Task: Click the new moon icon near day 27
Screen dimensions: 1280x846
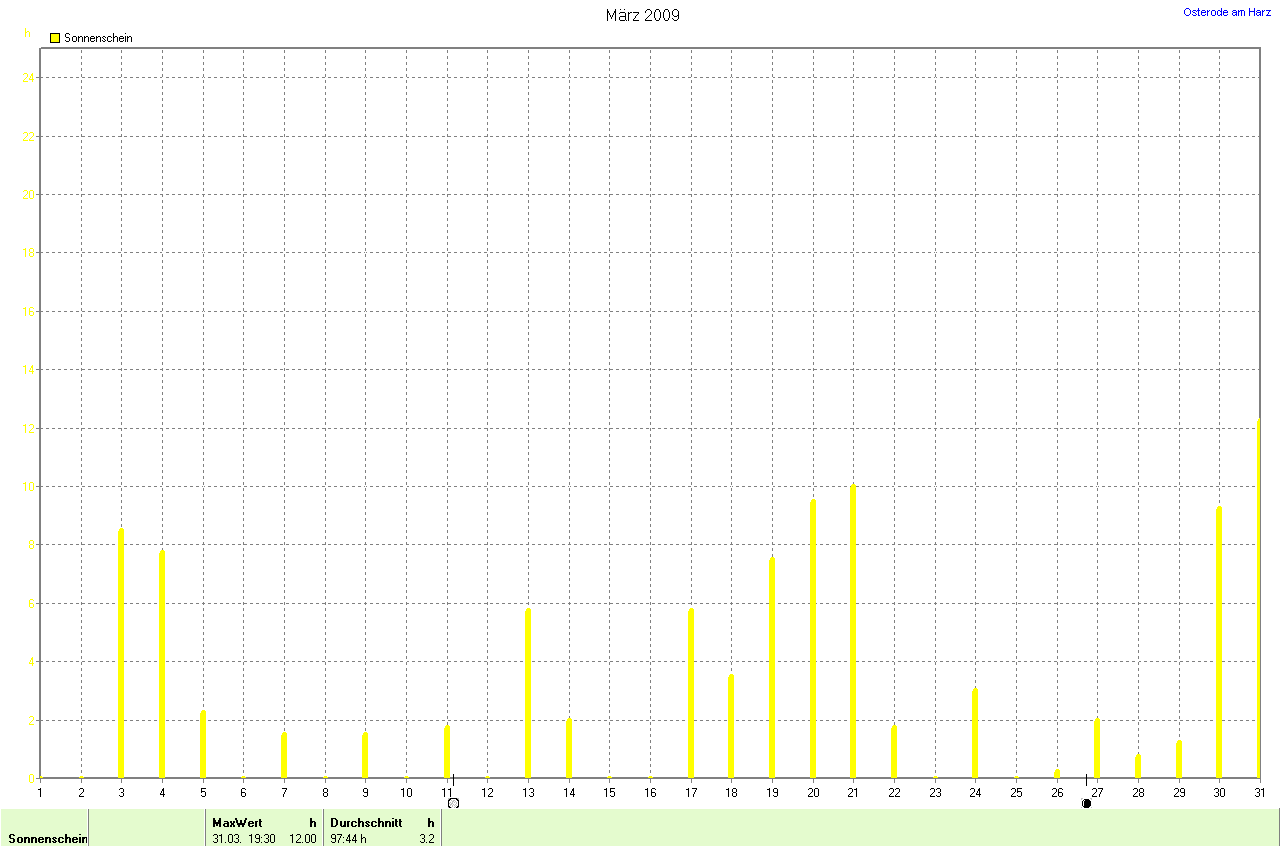Action: tap(1086, 803)
